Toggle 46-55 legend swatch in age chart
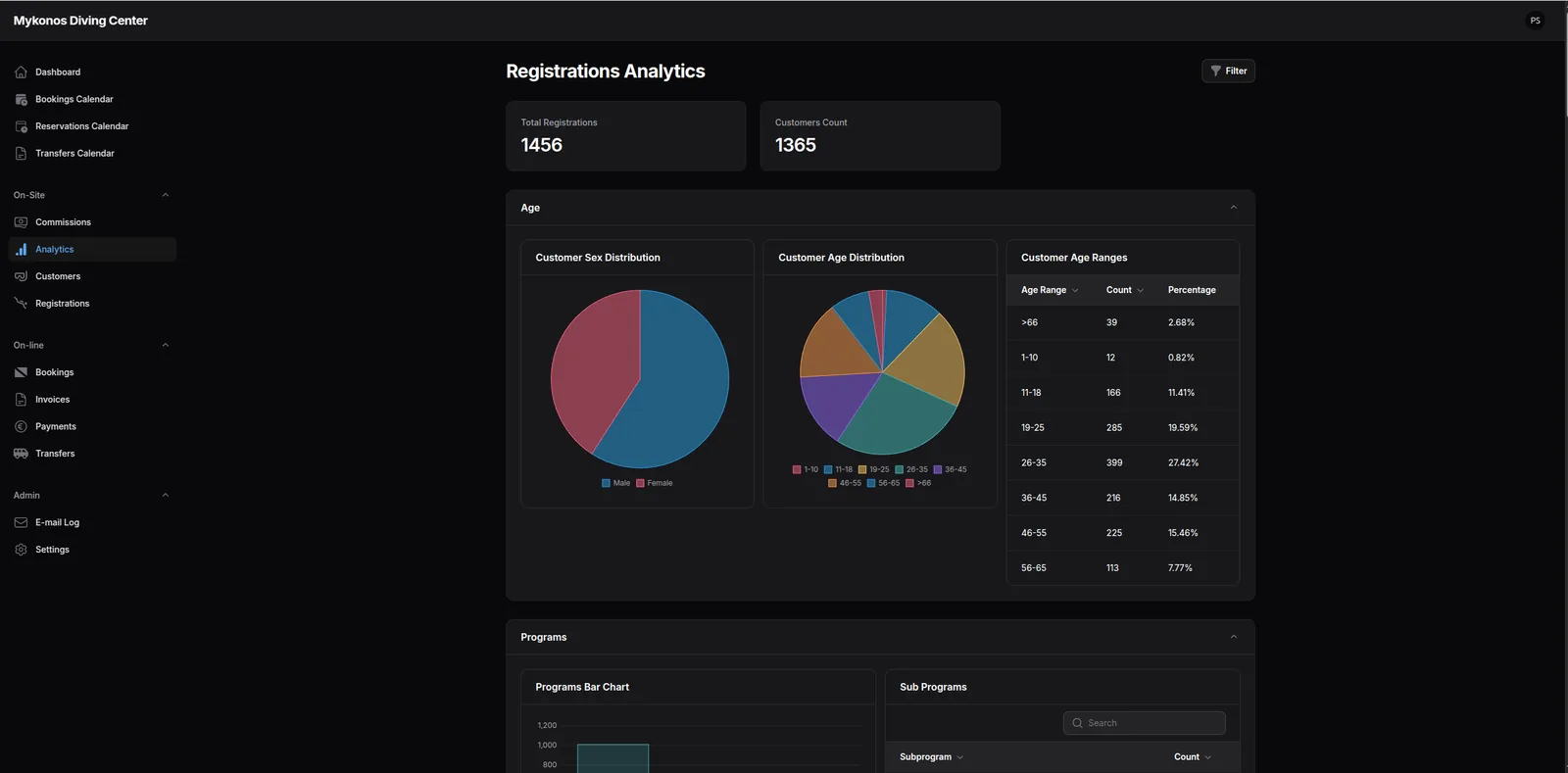Viewport: 1568px width, 773px height. pos(832,483)
